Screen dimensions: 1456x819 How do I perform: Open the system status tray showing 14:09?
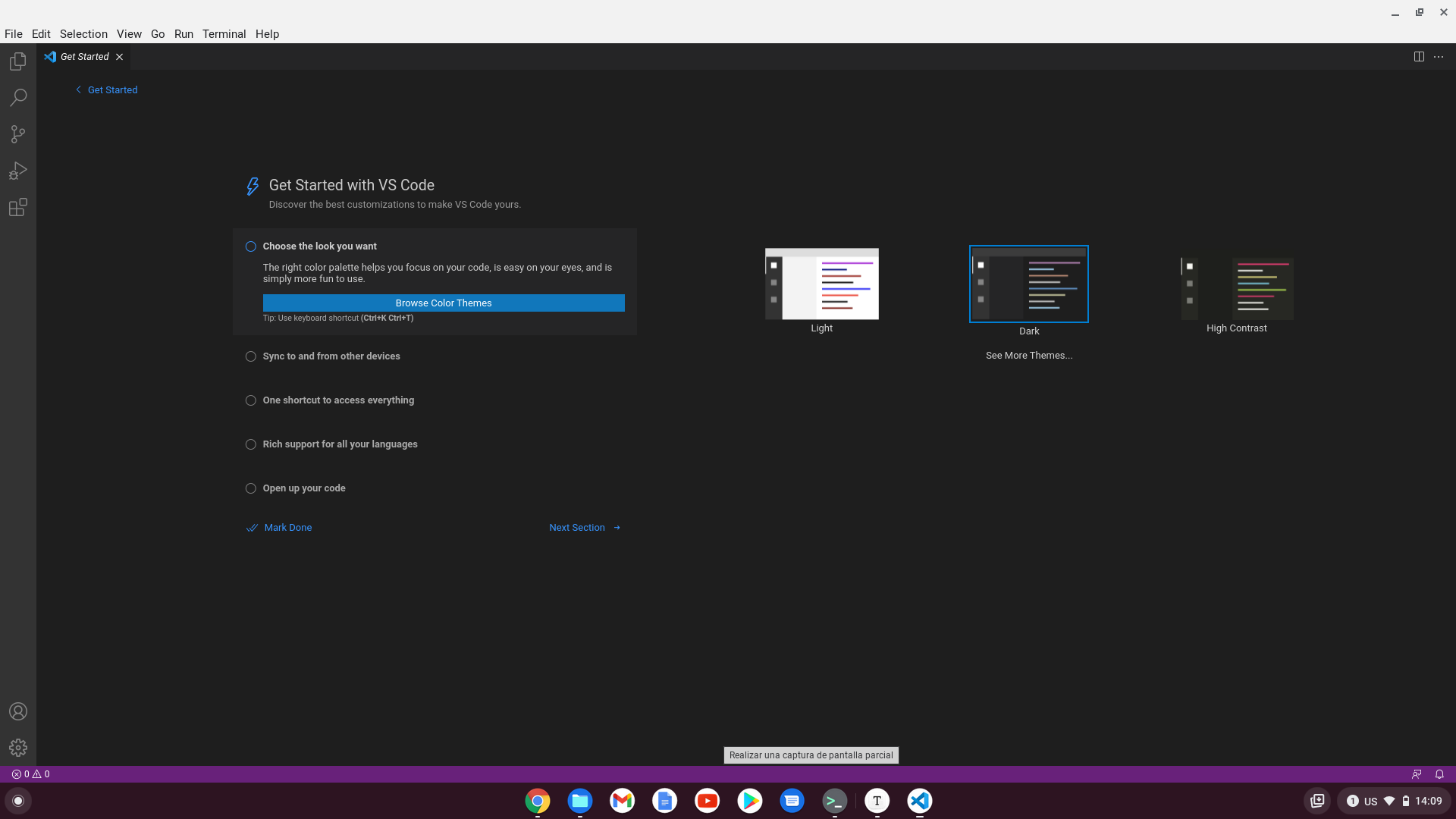(x=1394, y=801)
